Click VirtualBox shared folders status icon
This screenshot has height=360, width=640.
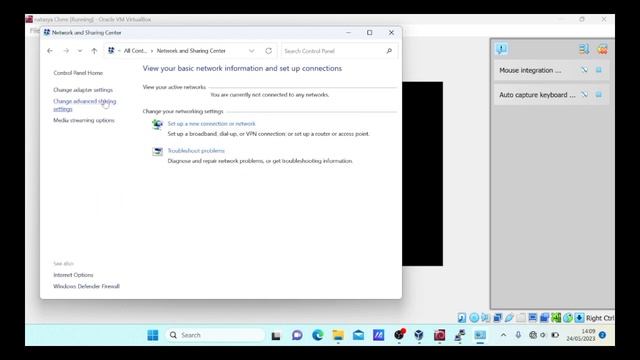521,318
